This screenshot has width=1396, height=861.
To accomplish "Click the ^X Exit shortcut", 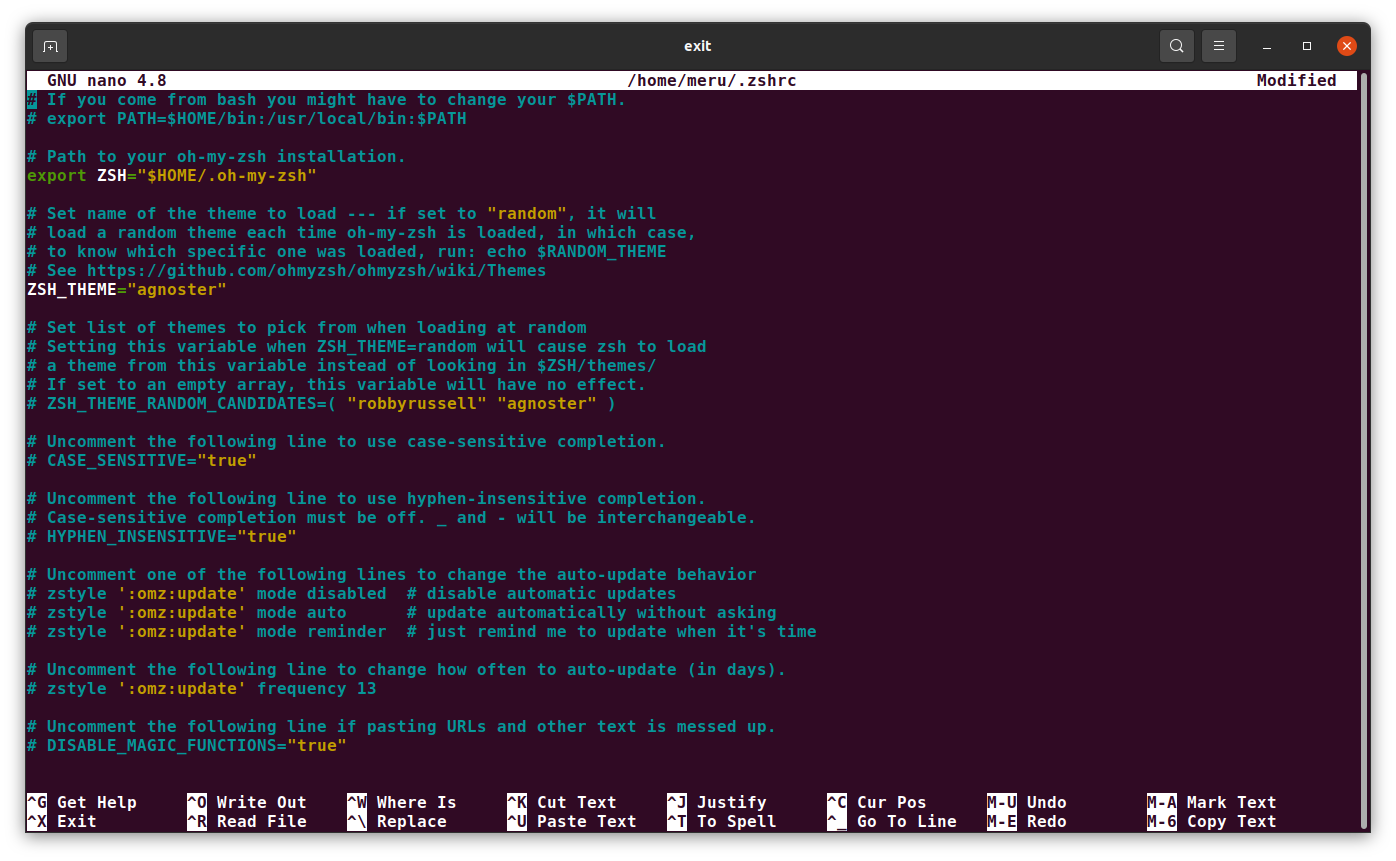I will (62, 821).
